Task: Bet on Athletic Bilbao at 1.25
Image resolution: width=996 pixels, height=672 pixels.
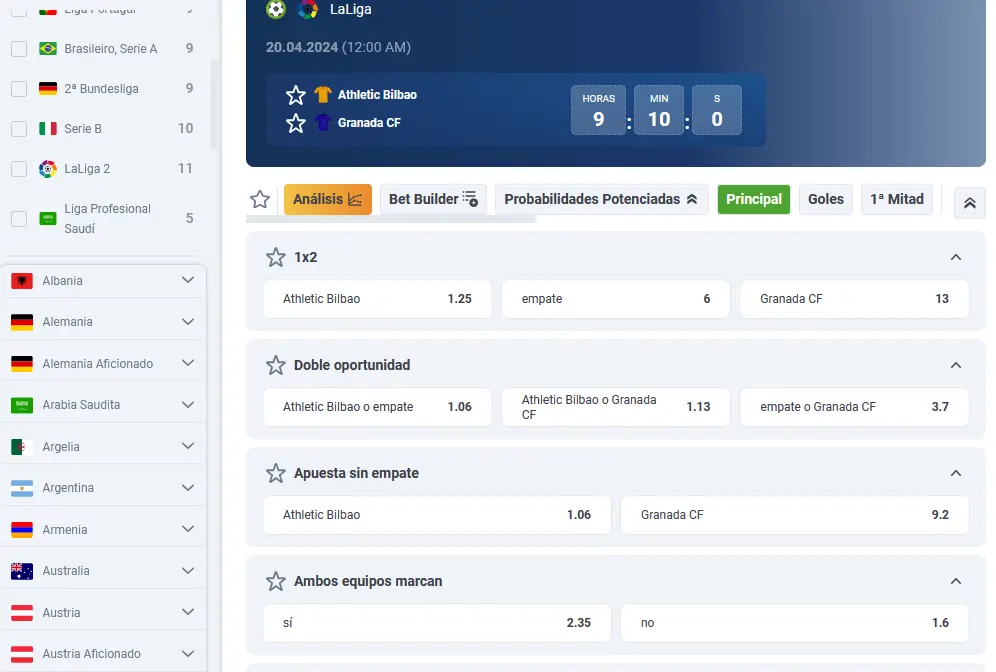Action: tap(377, 299)
